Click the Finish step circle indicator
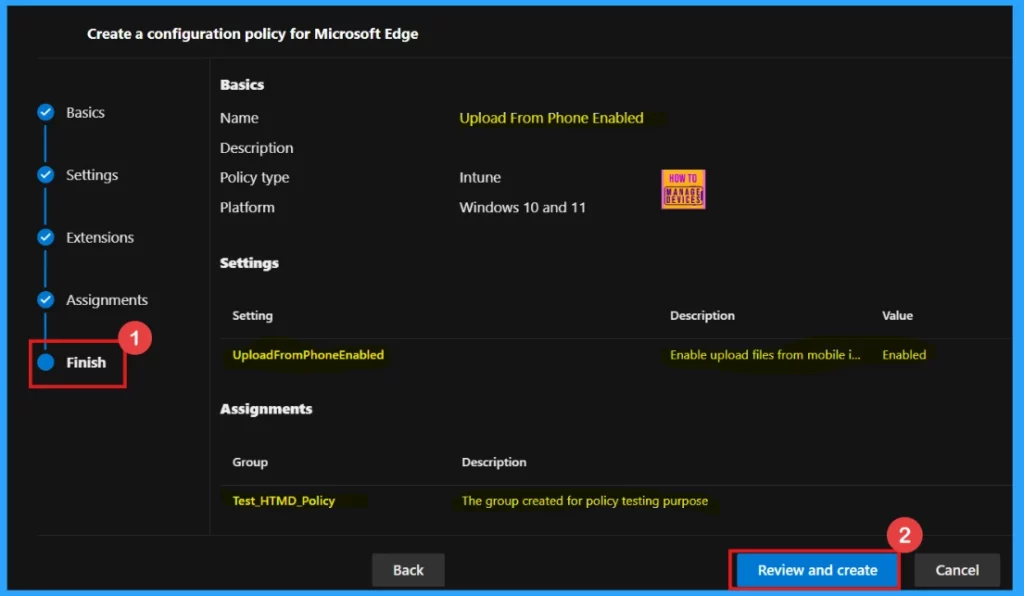The image size is (1024, 596). 46,362
